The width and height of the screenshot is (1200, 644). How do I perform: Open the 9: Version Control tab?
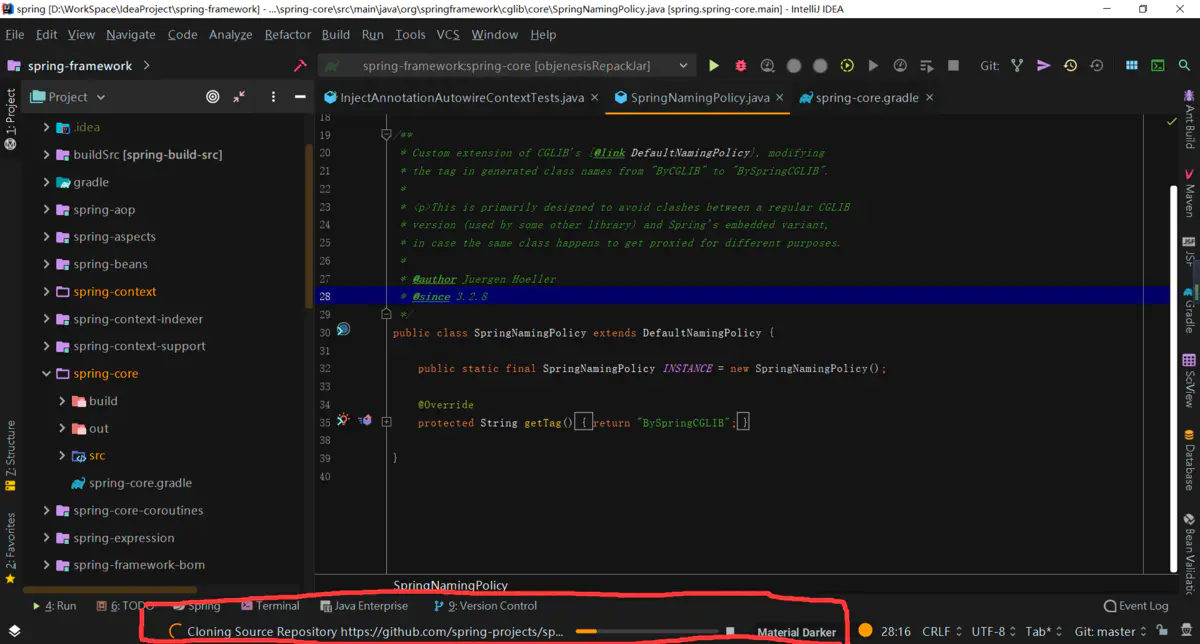(x=485, y=605)
